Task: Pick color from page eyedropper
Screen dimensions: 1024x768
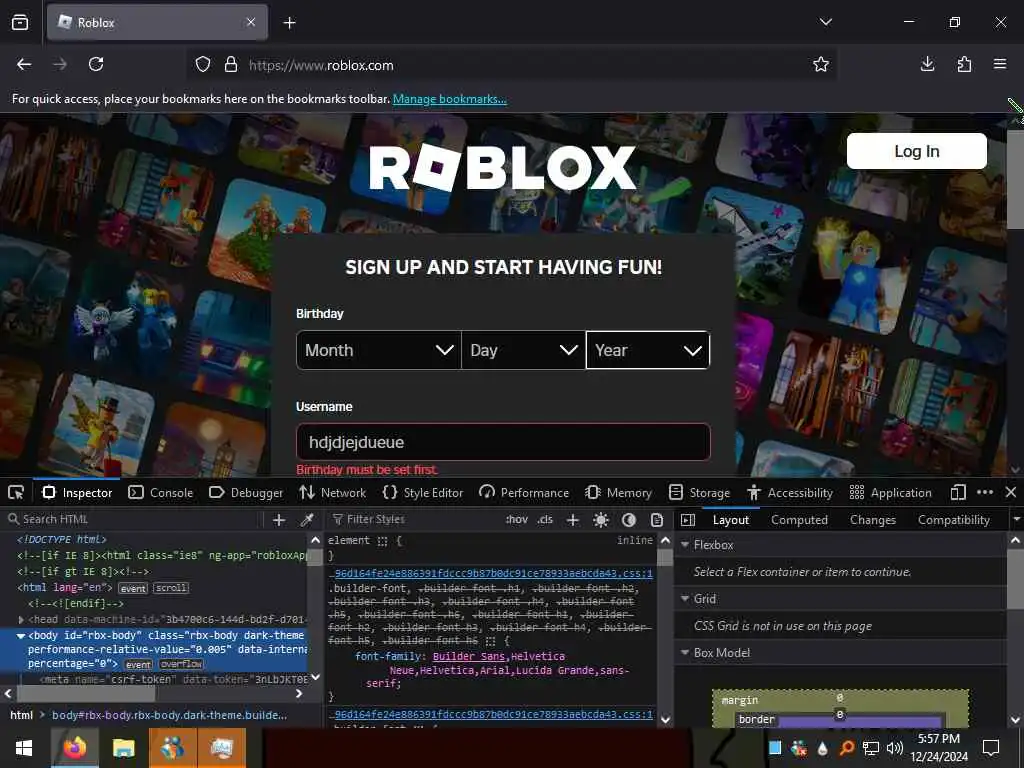Action: (306, 520)
